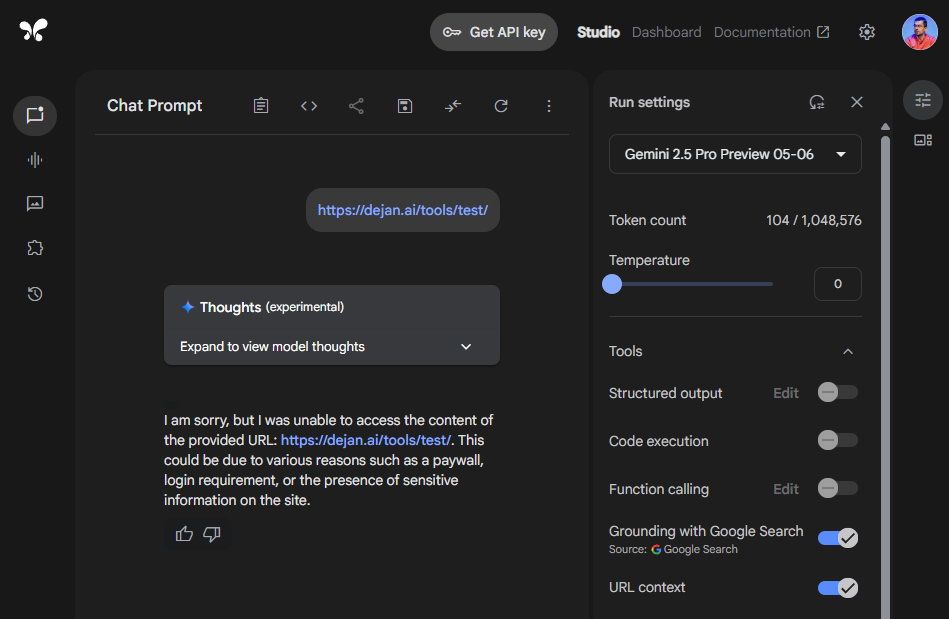
Task: Open the dejan.ai link in the response
Action: pyautogui.click(x=366, y=440)
